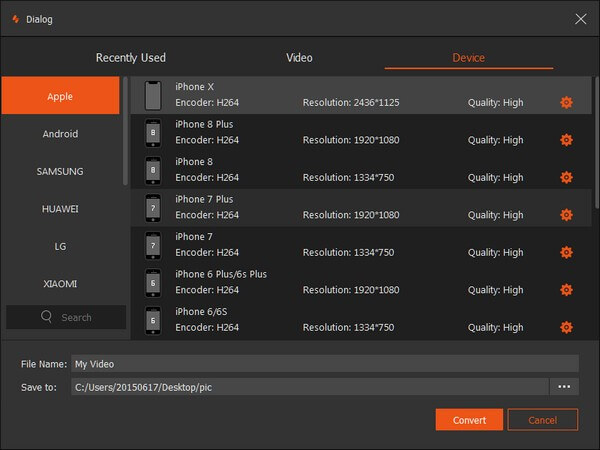Screen dimensions: 600x450
Task: Click the gear icon for iPhone 6/6S
Action: [566, 327]
